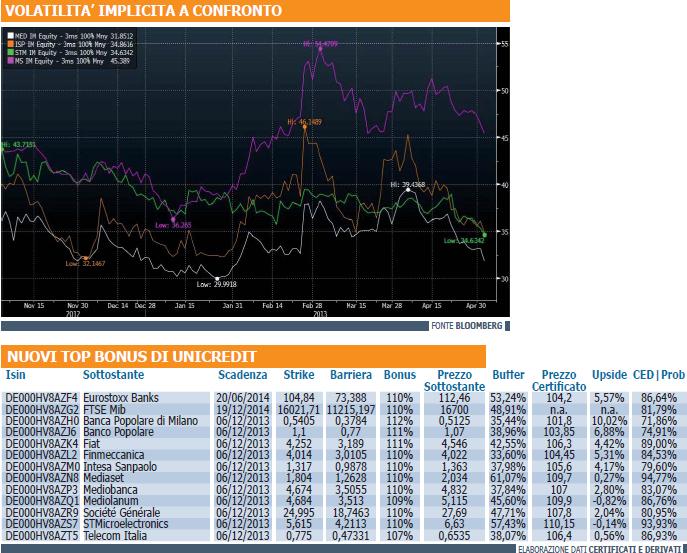Screen dimensions: 687x553
Task: Click the 'Bonus' column header
Action: (x=400, y=375)
